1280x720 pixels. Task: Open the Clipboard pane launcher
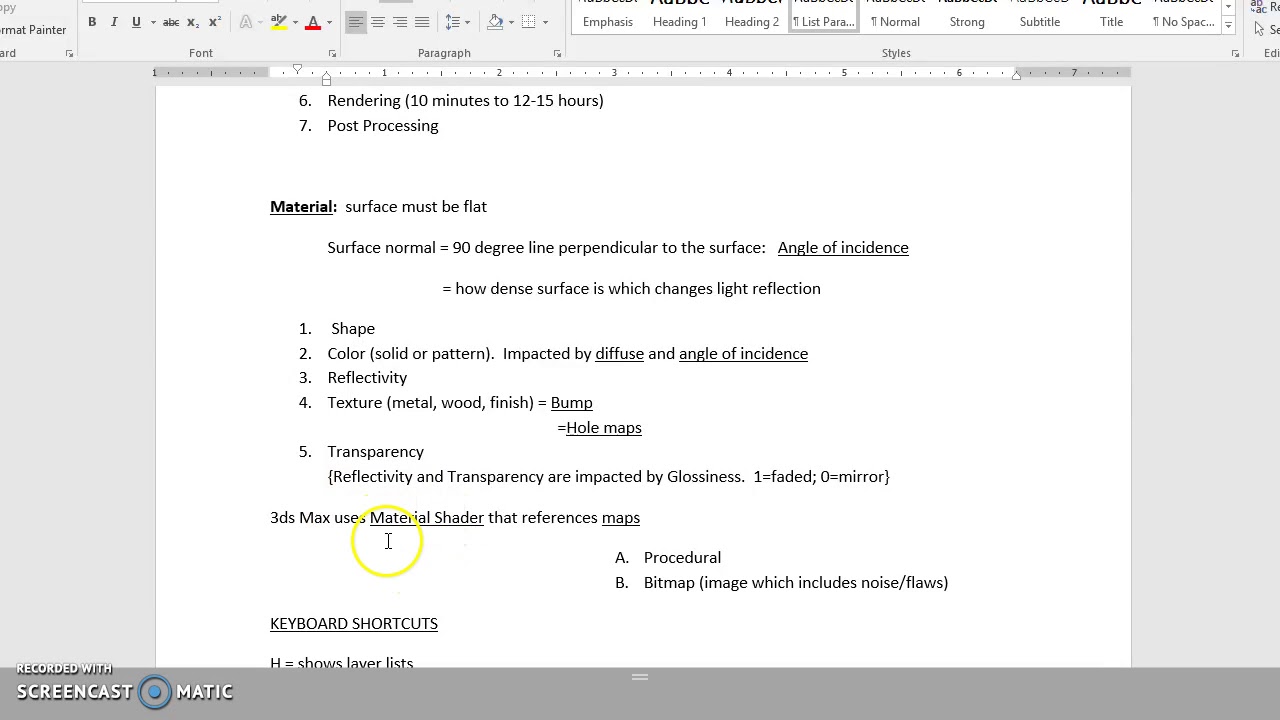pyautogui.click(x=69, y=54)
